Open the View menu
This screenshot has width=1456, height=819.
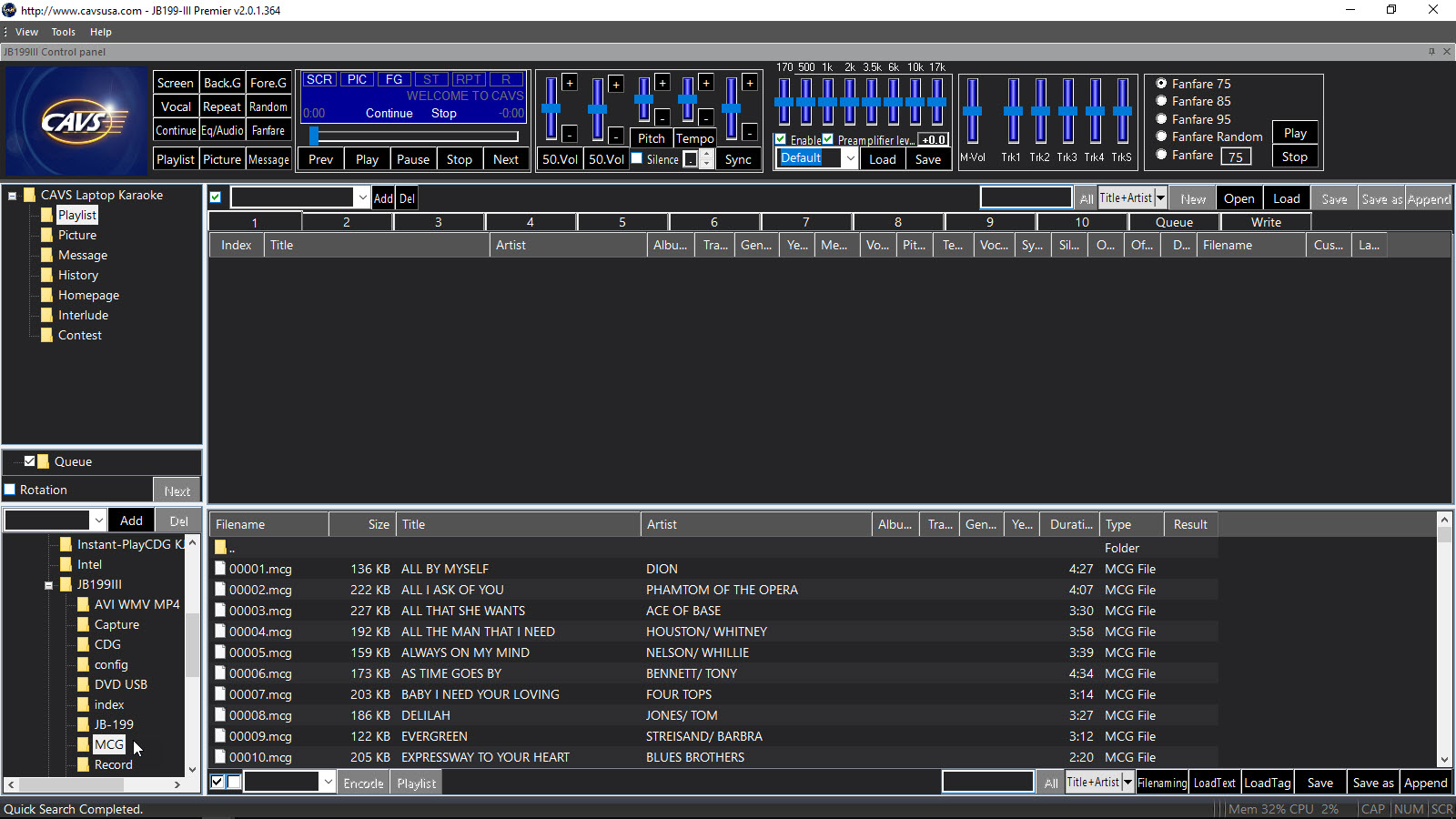coord(27,32)
